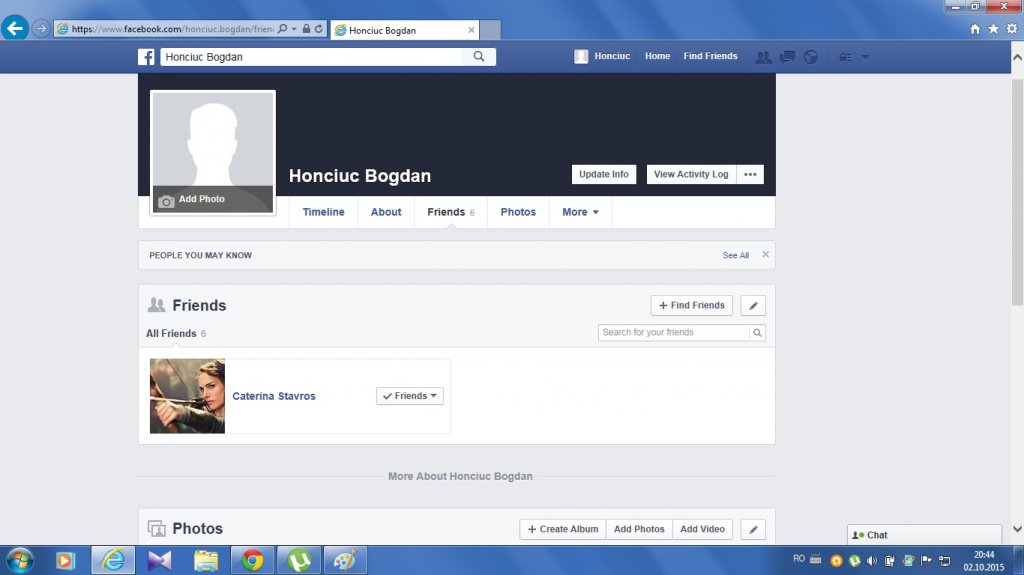Expand account menu arrow in top bar

point(865,57)
